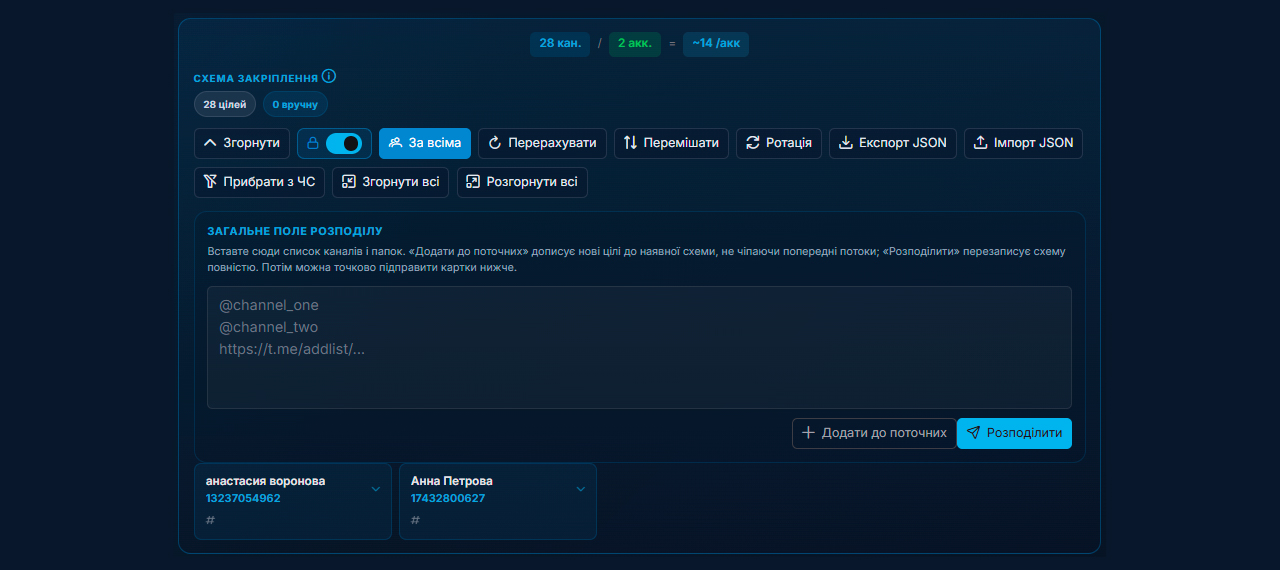Export scheme via Експорт JSON
Viewport: 1280px width, 570px height.
tap(893, 143)
